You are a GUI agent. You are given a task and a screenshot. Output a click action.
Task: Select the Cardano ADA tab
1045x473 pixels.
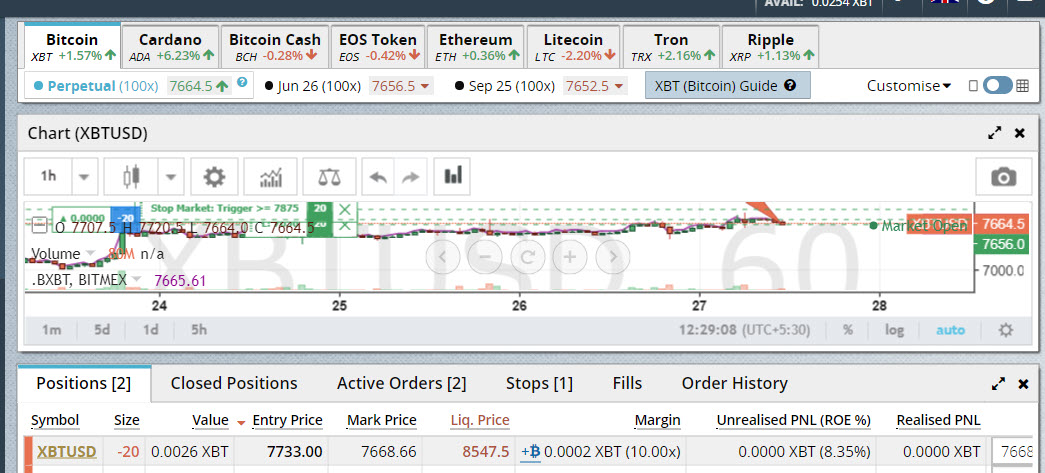(x=171, y=47)
